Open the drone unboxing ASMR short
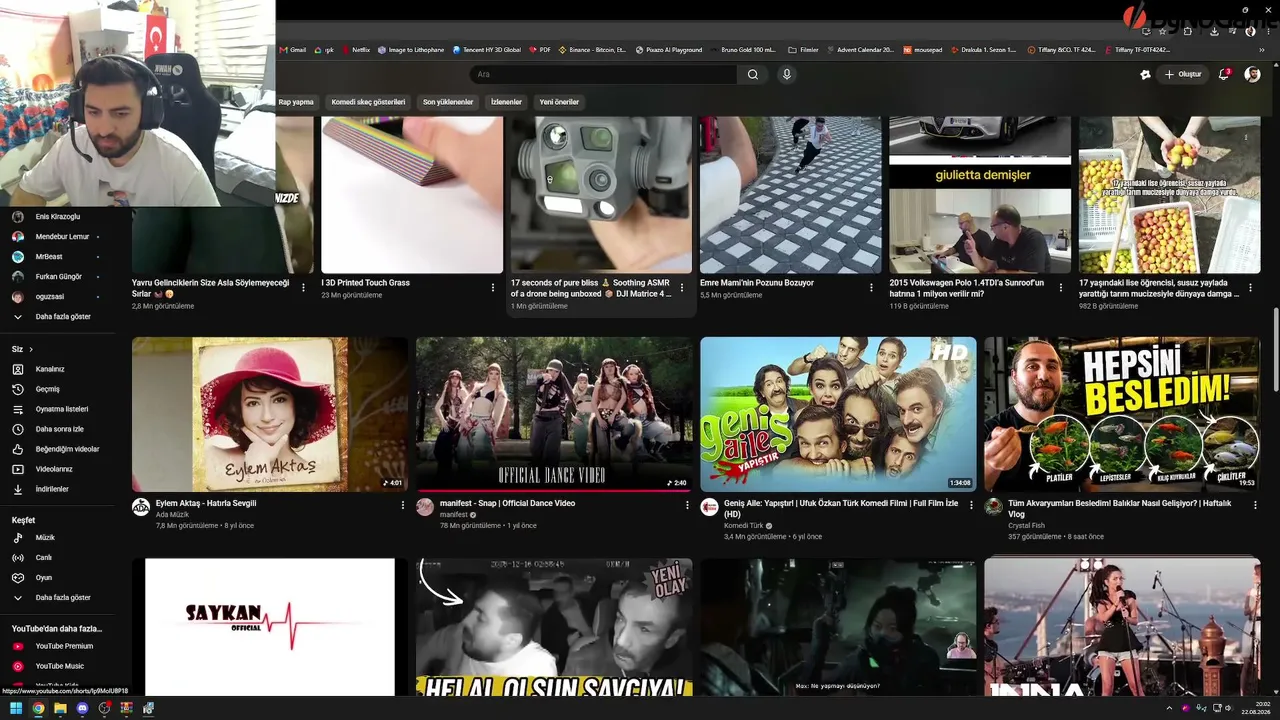This screenshot has width=1280, height=720. [601, 195]
